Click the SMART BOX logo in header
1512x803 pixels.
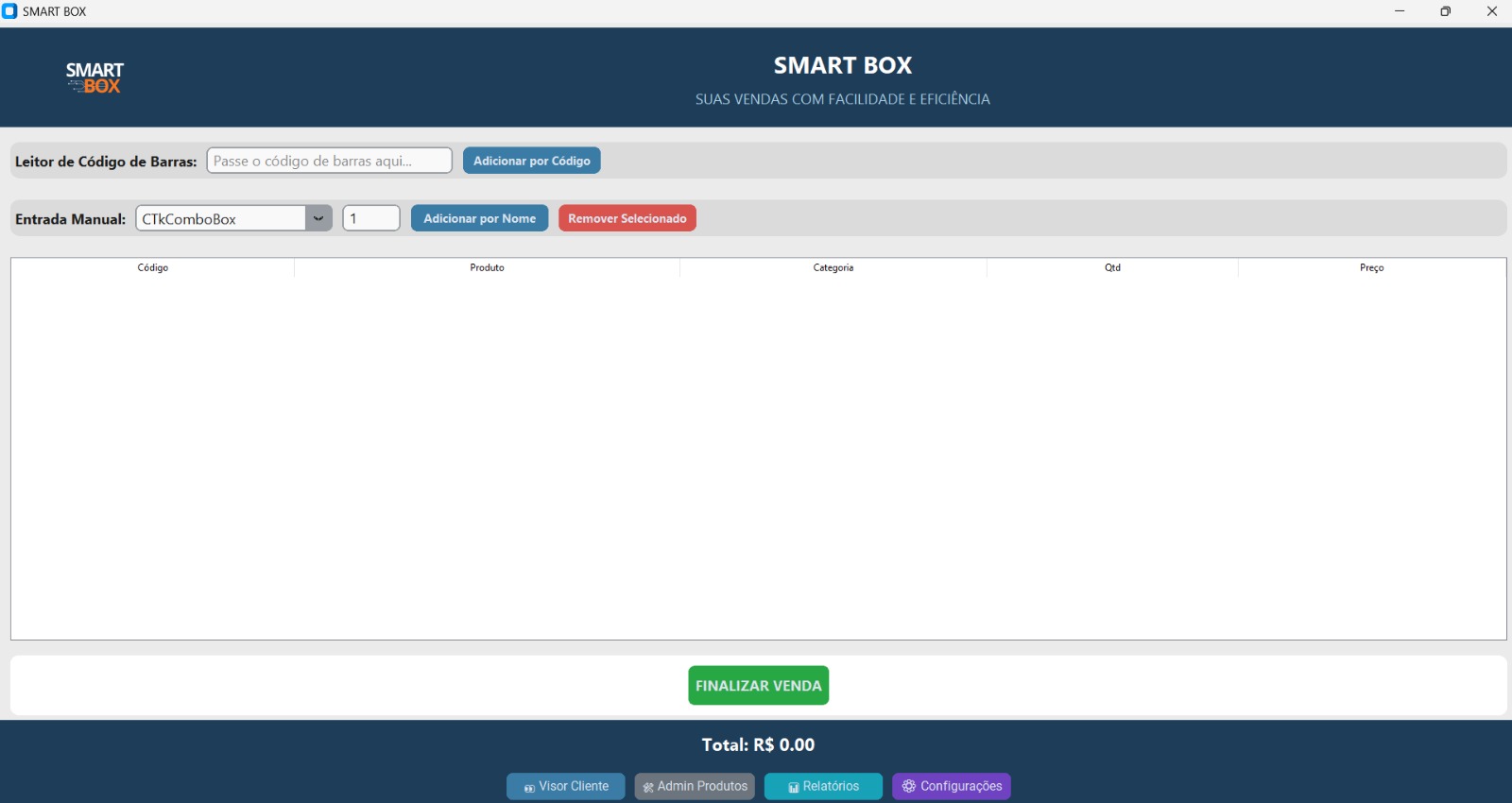pyautogui.click(x=94, y=77)
